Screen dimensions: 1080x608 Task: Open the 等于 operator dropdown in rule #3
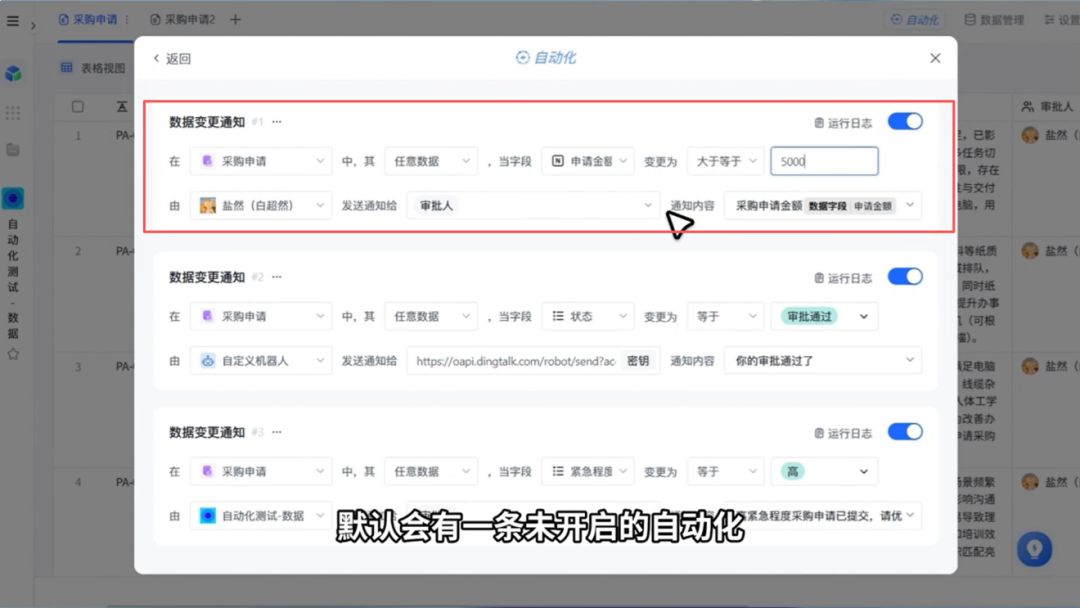[x=725, y=472]
